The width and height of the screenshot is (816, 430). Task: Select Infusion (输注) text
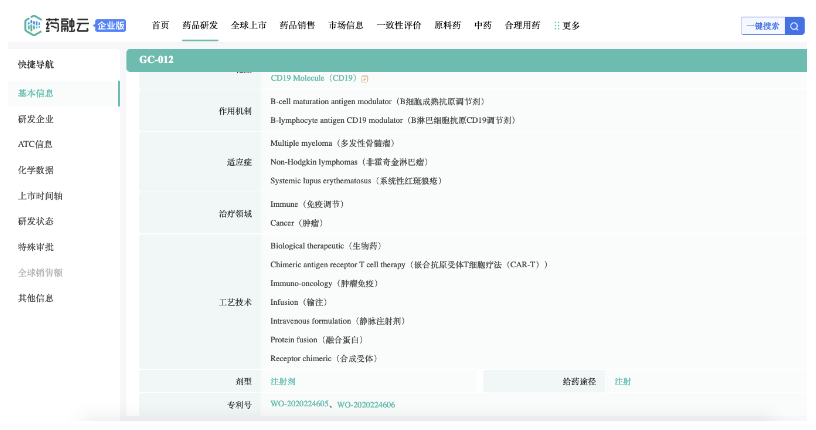300,302
